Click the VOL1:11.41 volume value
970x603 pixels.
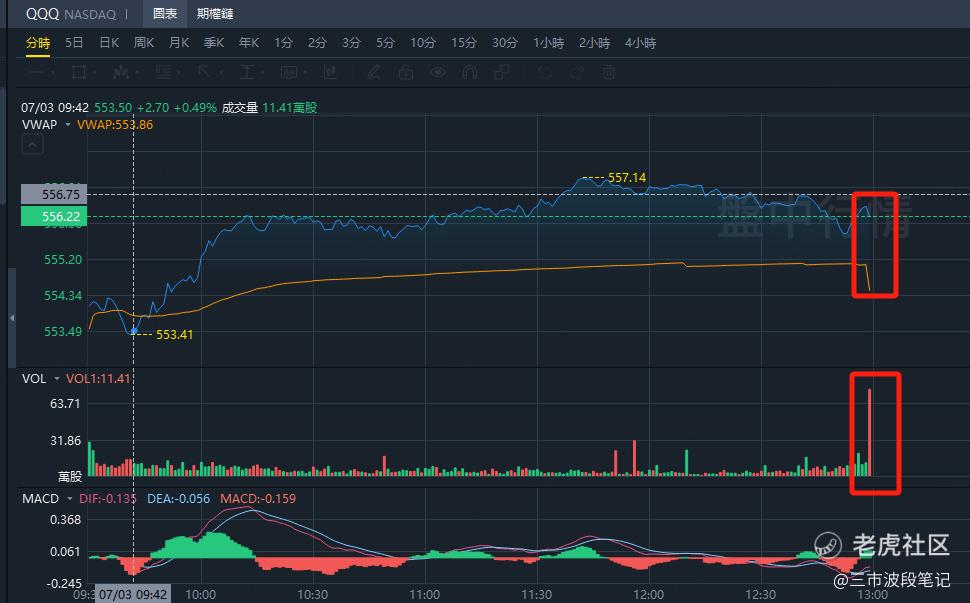pos(98,378)
